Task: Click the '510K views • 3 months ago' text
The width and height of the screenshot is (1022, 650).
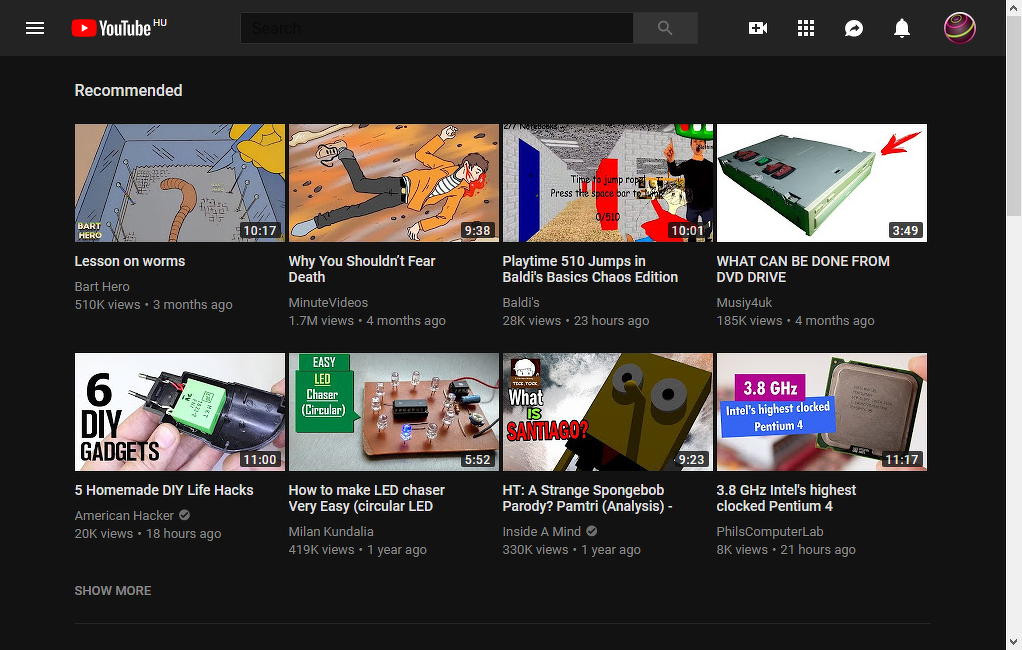Action: click(154, 304)
